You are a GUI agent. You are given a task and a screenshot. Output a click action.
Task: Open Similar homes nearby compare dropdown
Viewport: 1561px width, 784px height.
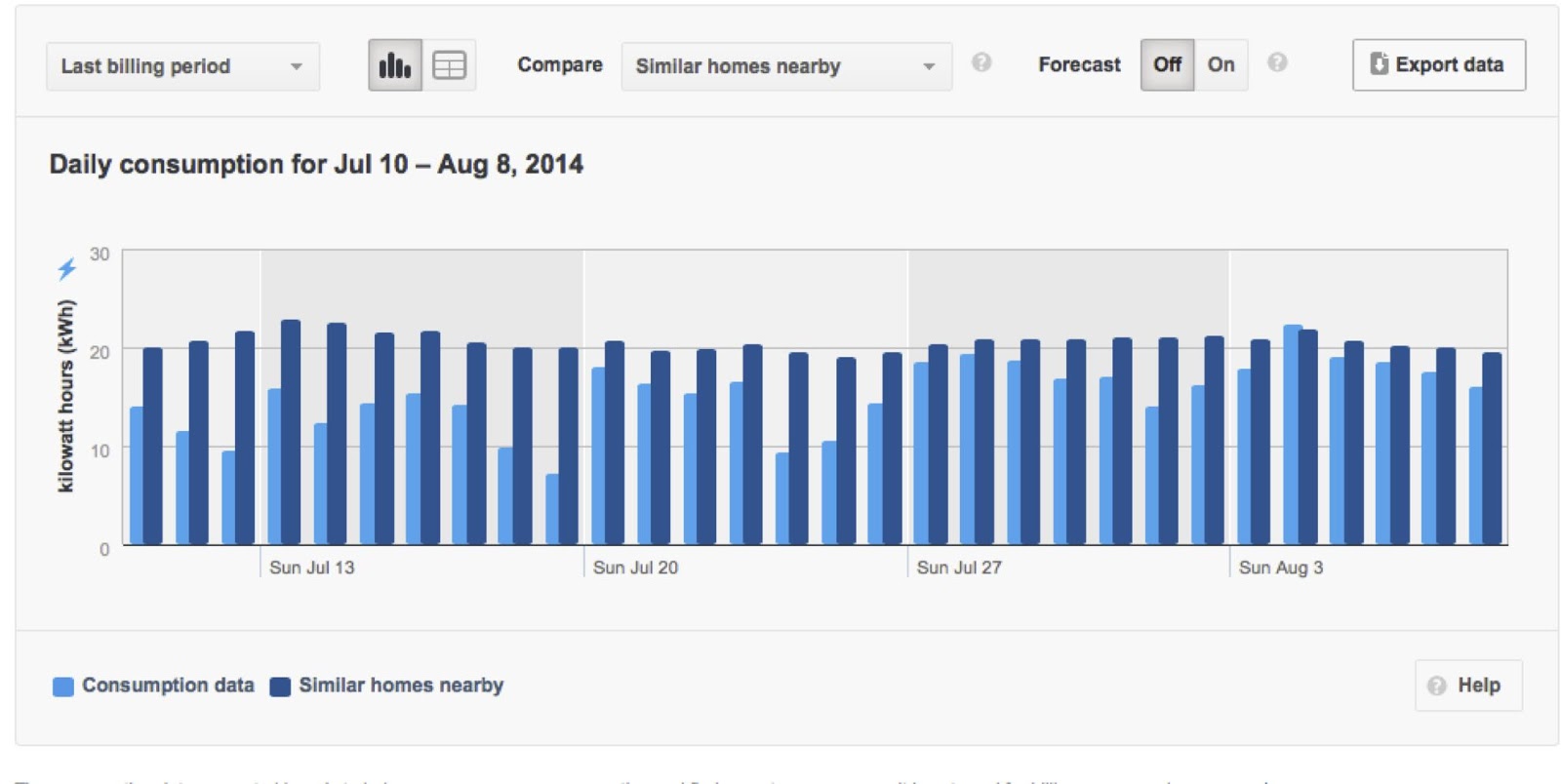[785, 66]
